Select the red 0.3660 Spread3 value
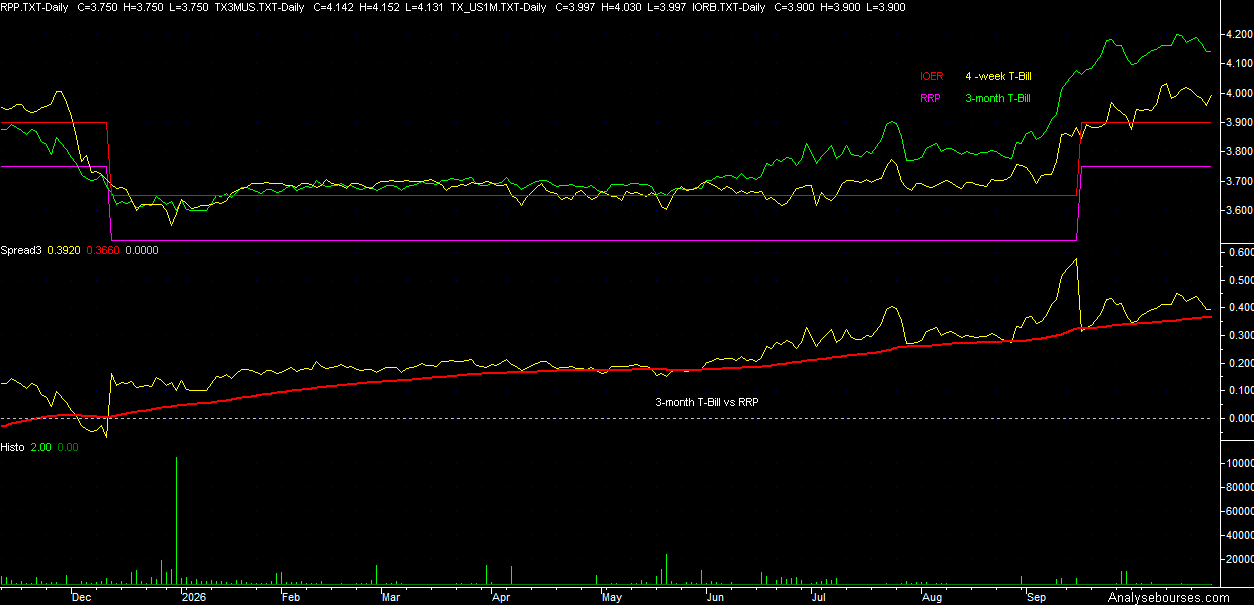The width and height of the screenshot is (1254, 605). point(105,250)
